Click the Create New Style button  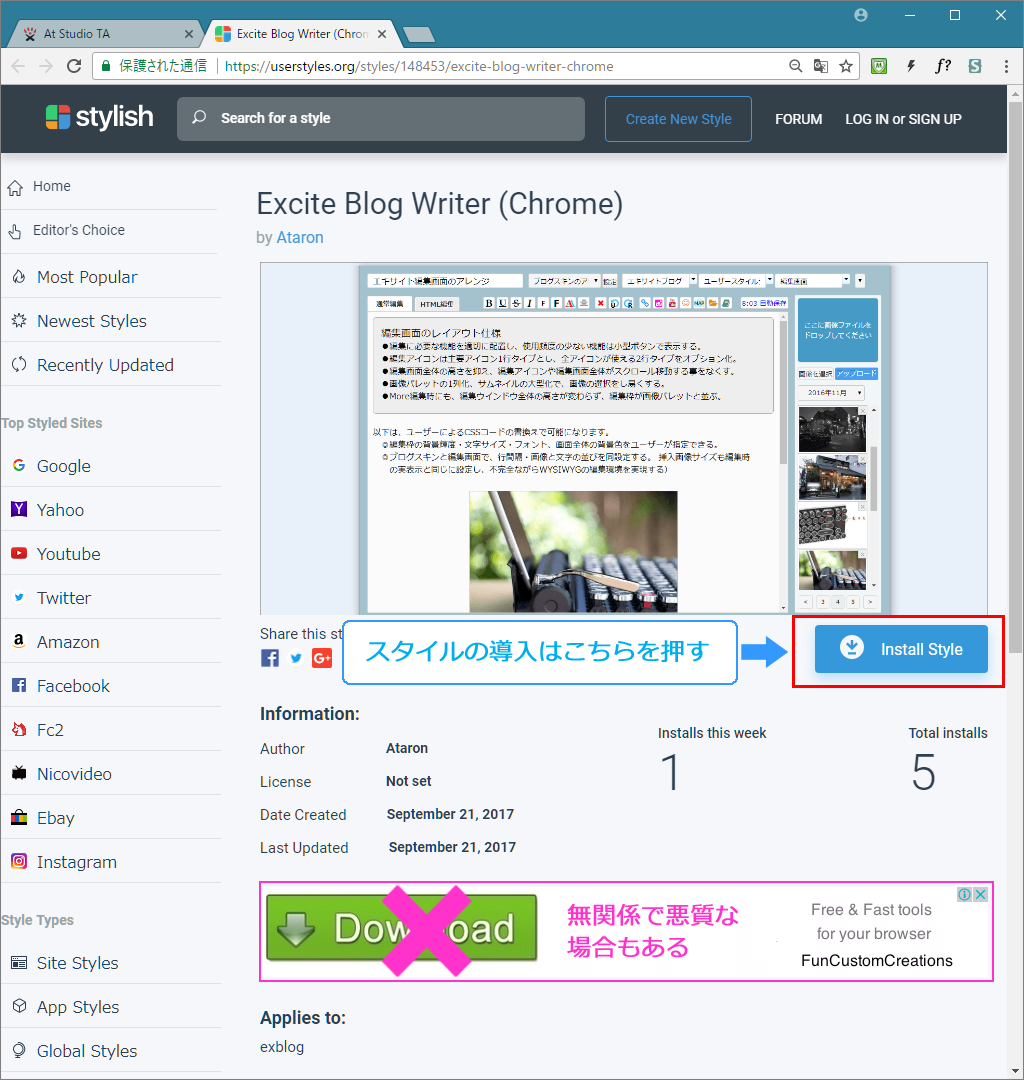[678, 119]
